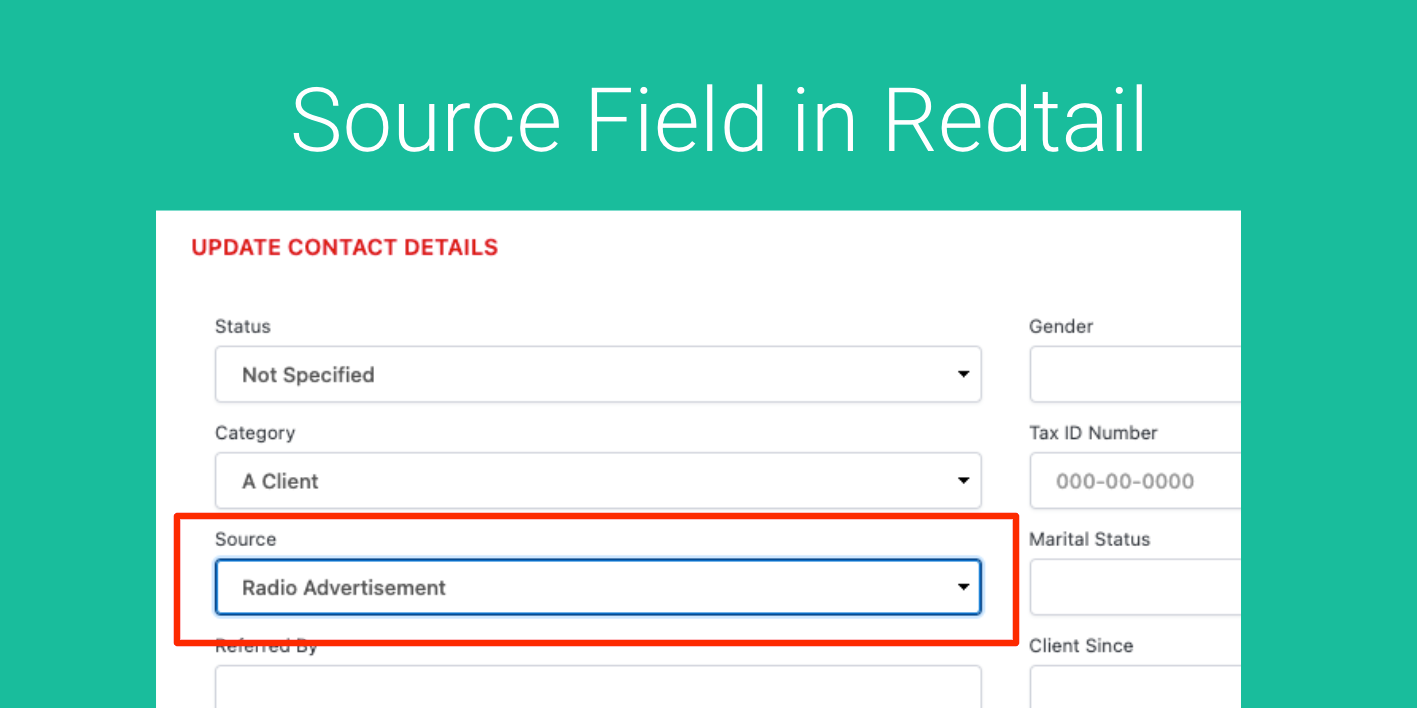This screenshot has width=1417, height=708.
Task: Click the Category field label
Action: point(255,433)
